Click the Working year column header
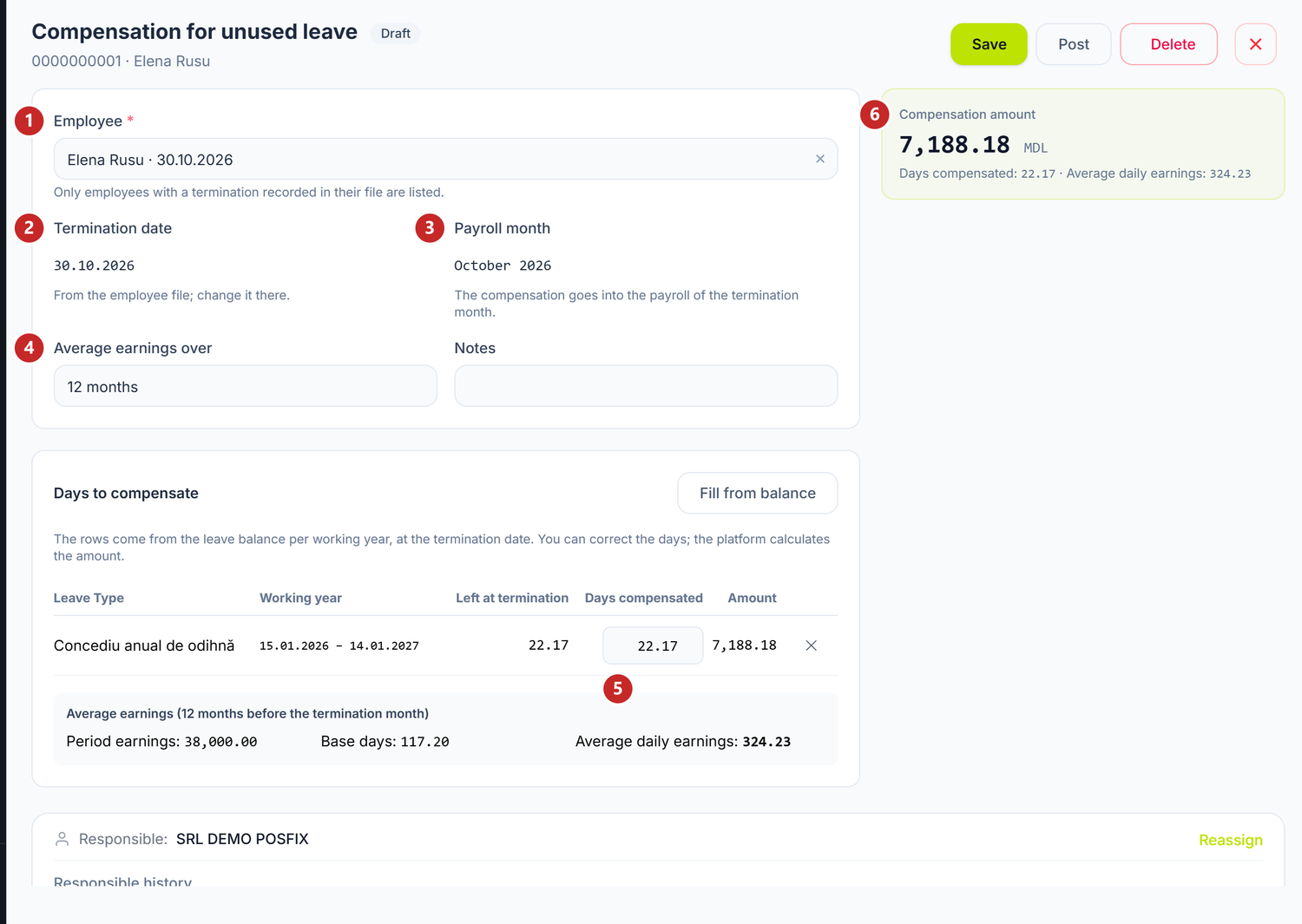The height and width of the screenshot is (924, 1302). point(300,598)
